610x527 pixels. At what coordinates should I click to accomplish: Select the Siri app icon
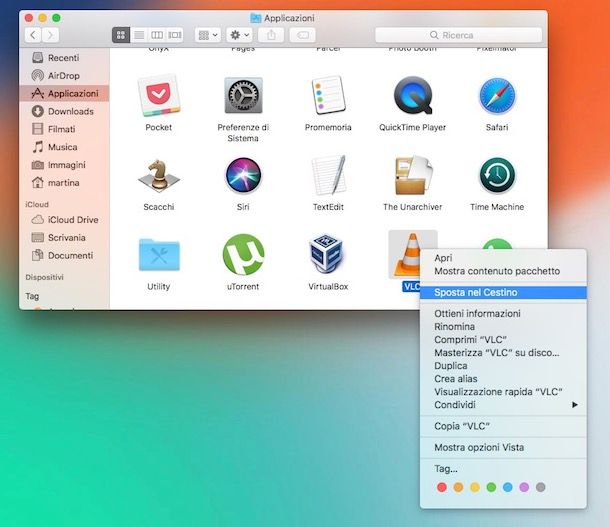[243, 175]
